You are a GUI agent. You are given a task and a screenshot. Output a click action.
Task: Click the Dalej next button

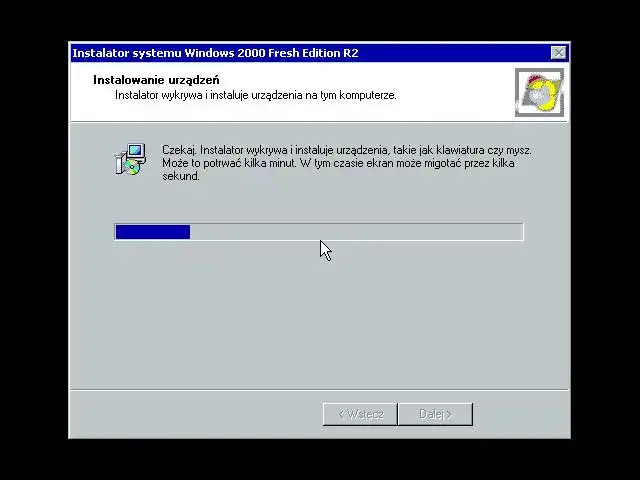click(x=436, y=414)
